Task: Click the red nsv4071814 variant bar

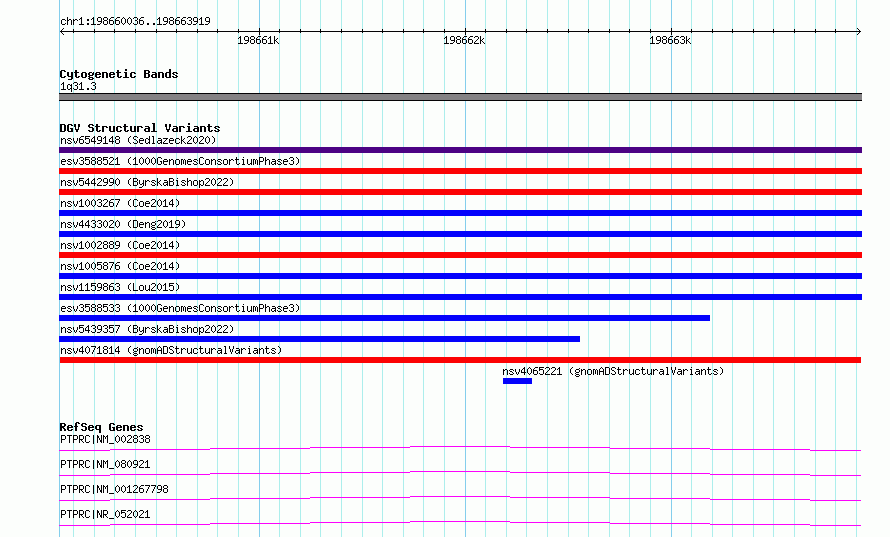Action: click(x=460, y=360)
